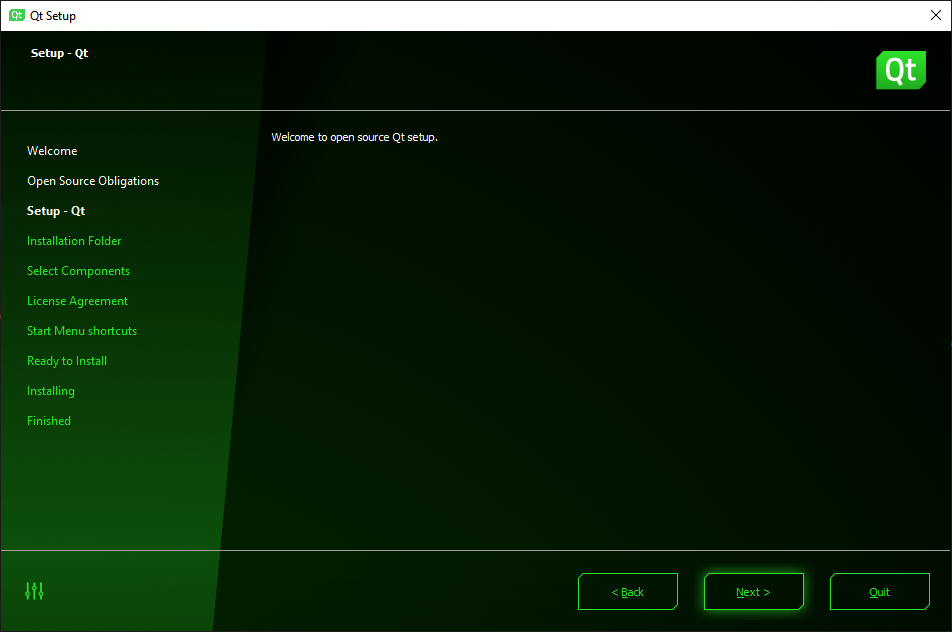The height and width of the screenshot is (632, 952).
Task: Return with the Back button
Action: [x=628, y=592]
